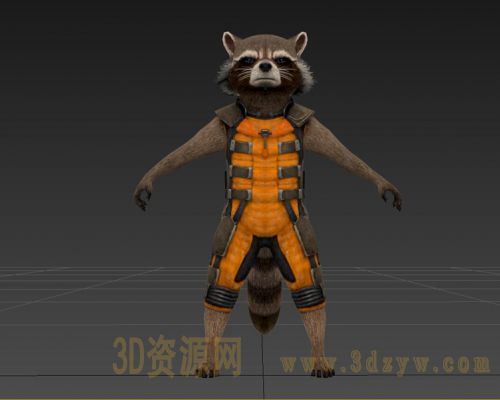Select the raccoon's right ear

(300, 43)
